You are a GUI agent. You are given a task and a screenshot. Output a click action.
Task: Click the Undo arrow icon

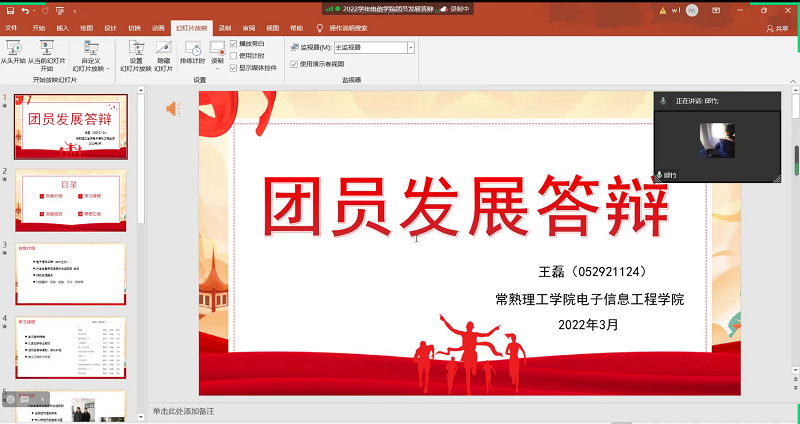[24, 10]
